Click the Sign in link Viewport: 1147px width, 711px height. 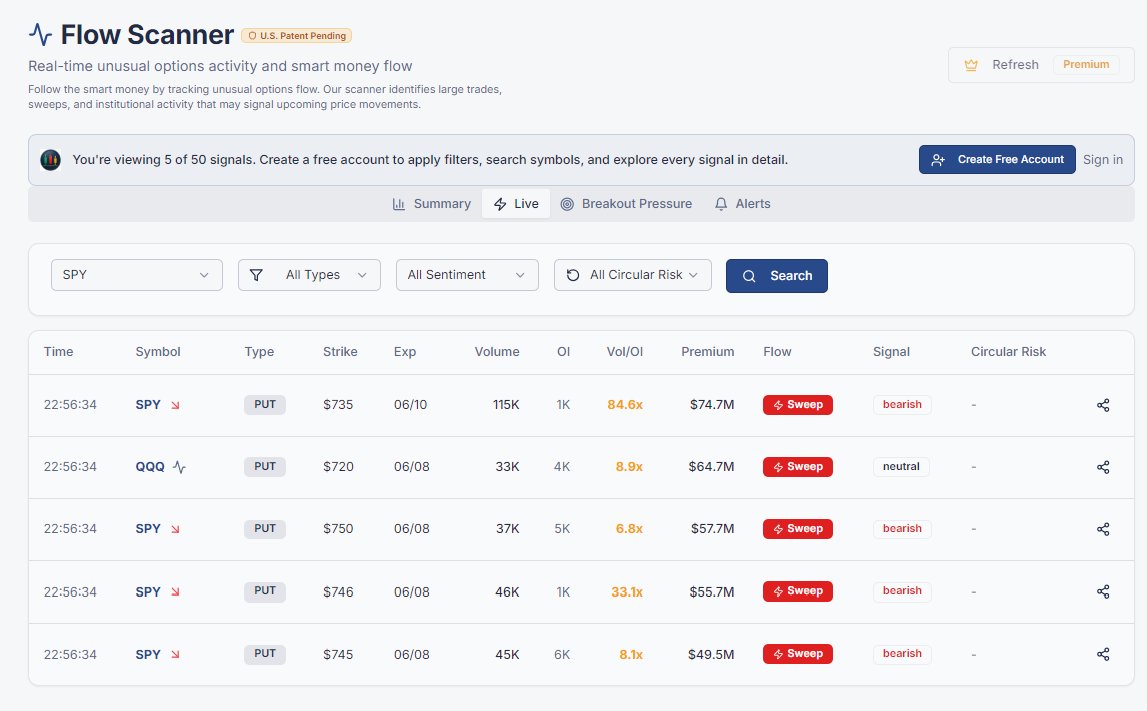[1102, 159]
